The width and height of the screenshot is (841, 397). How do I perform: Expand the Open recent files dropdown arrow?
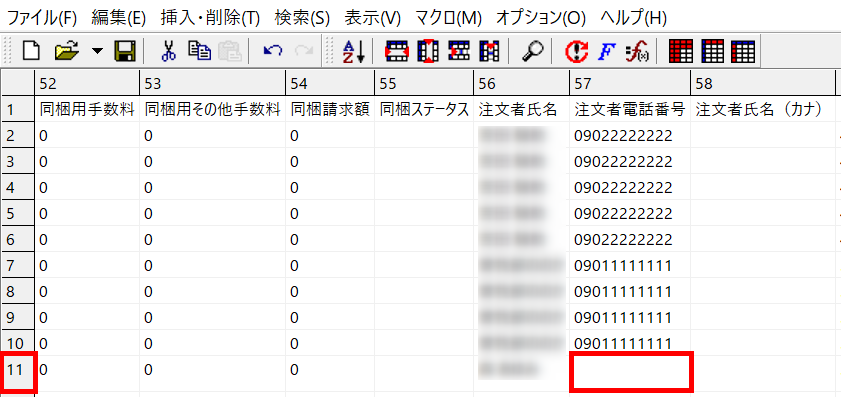97,51
